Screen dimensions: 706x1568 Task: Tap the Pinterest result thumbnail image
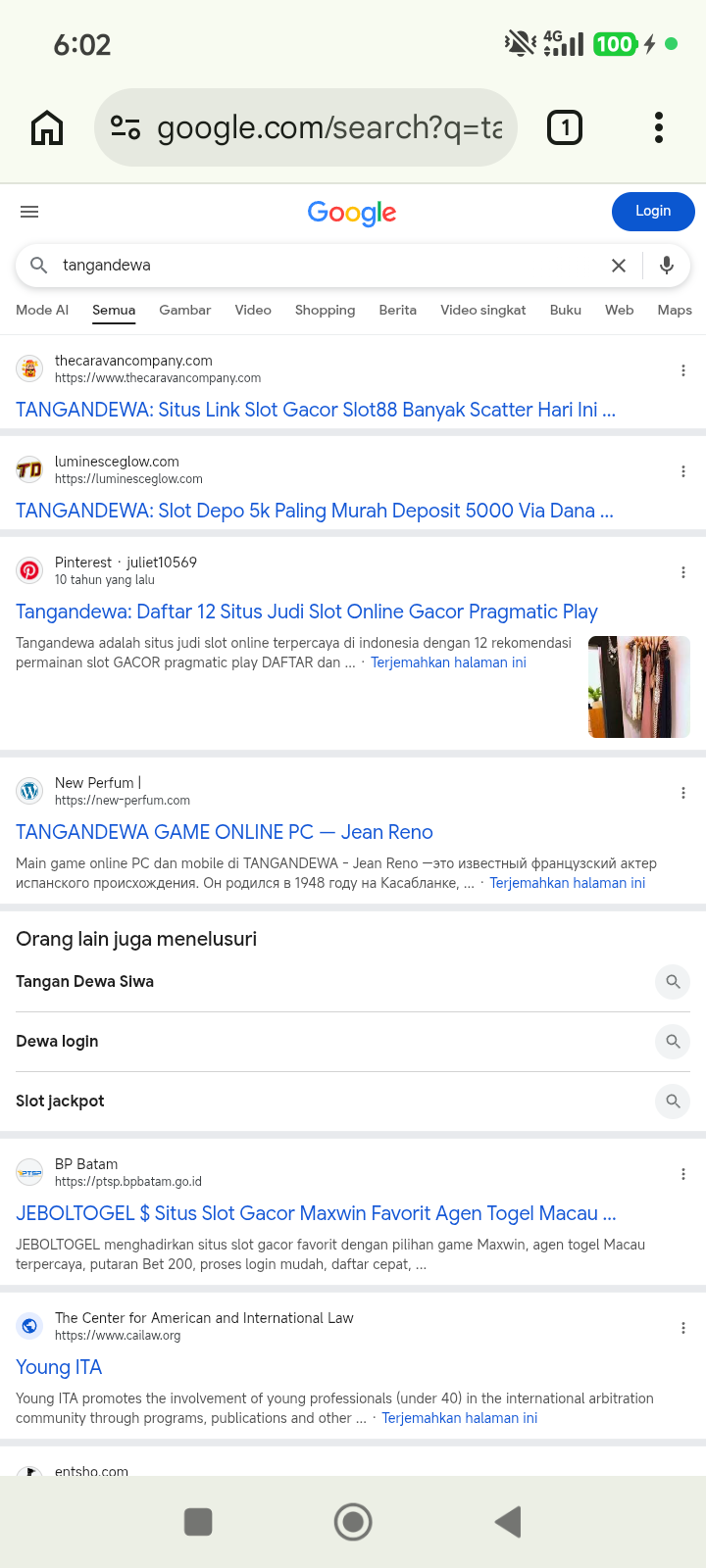(639, 687)
